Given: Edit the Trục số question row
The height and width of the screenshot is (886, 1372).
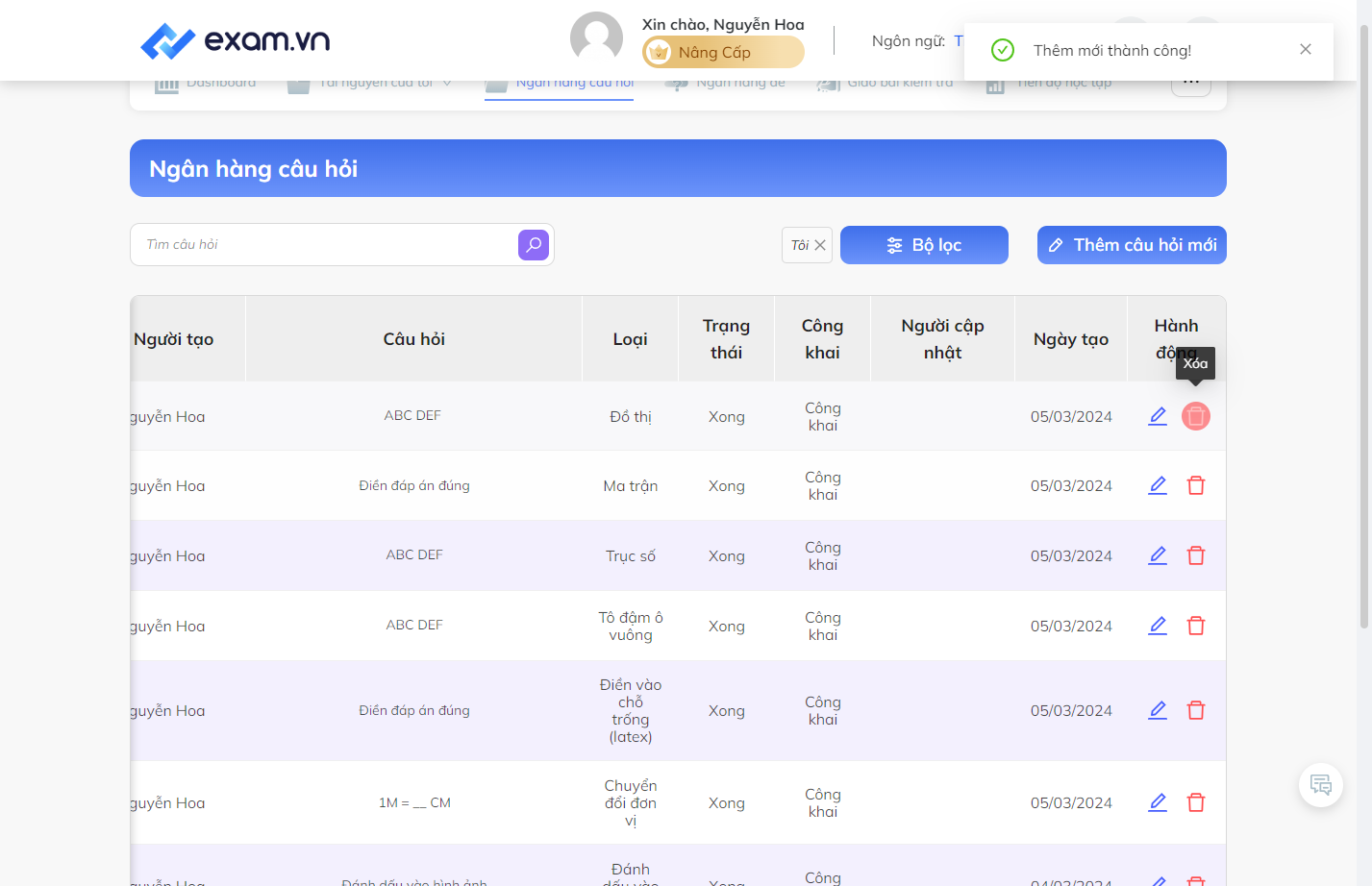Looking at the screenshot, I should (1158, 555).
